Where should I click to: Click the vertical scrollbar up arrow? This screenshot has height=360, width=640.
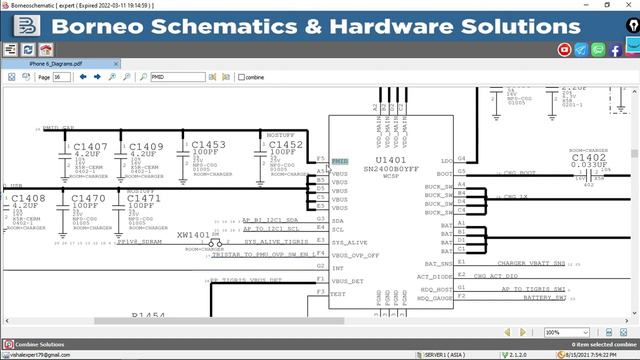coord(634,91)
